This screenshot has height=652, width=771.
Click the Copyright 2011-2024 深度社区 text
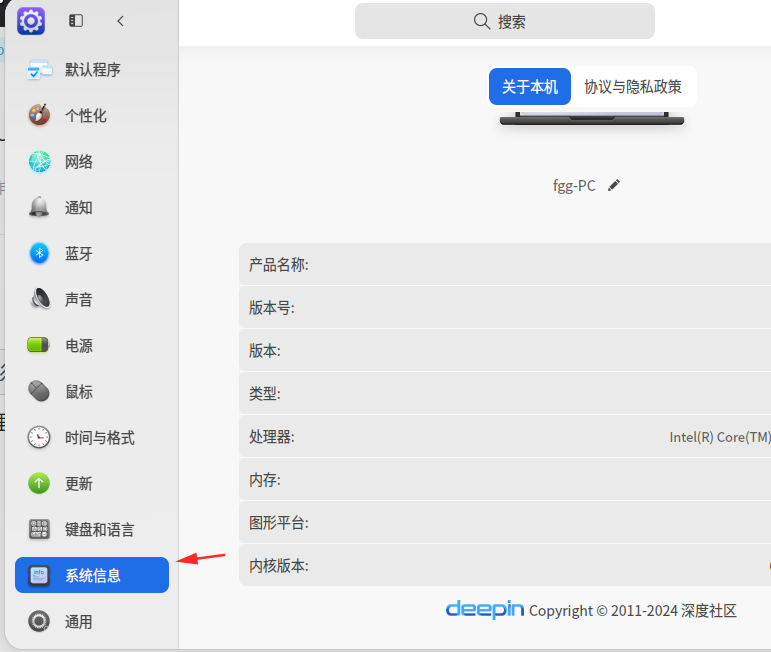coord(633,611)
